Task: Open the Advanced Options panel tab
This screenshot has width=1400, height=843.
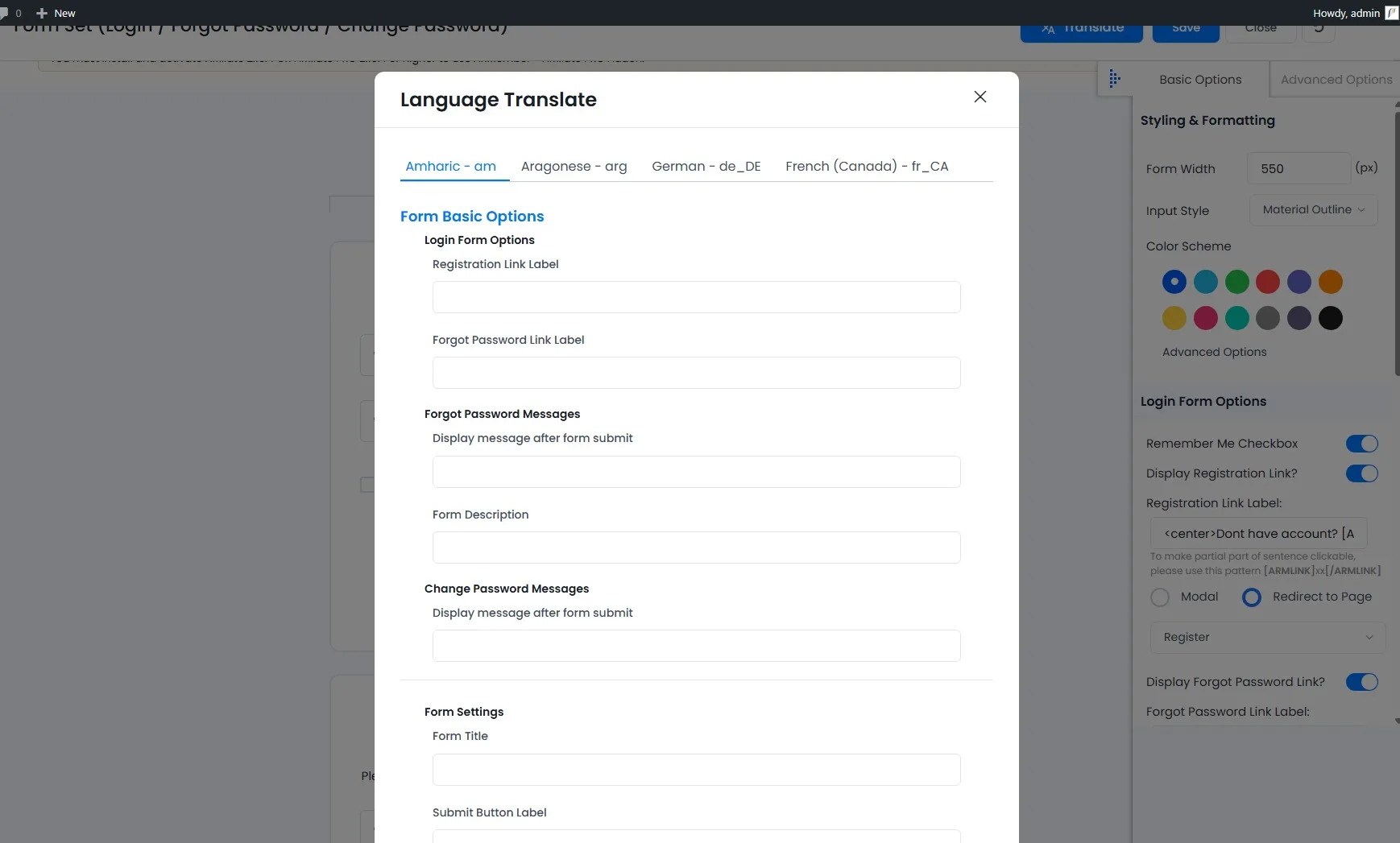Action: pos(1334,79)
